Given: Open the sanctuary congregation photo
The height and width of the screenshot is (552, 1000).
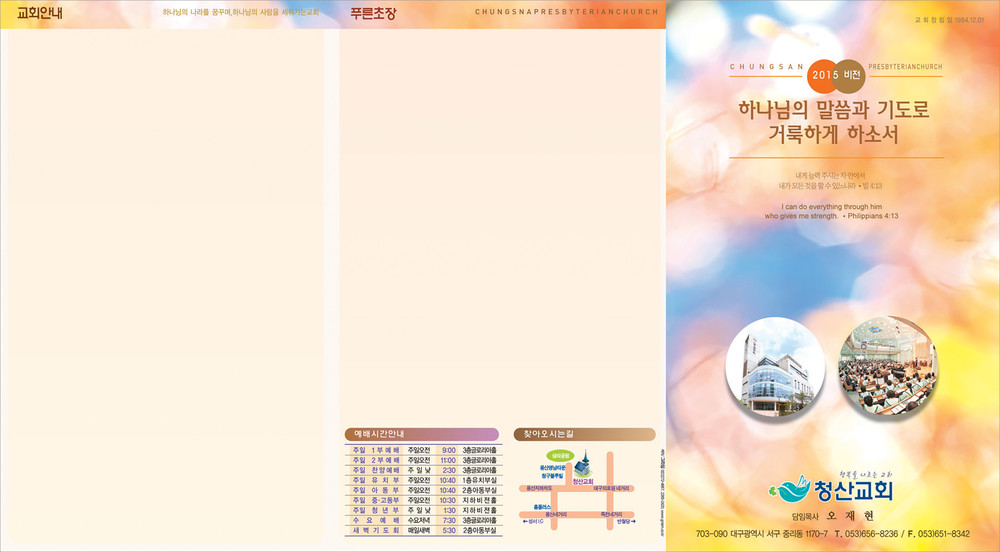Looking at the screenshot, I should (887, 367).
